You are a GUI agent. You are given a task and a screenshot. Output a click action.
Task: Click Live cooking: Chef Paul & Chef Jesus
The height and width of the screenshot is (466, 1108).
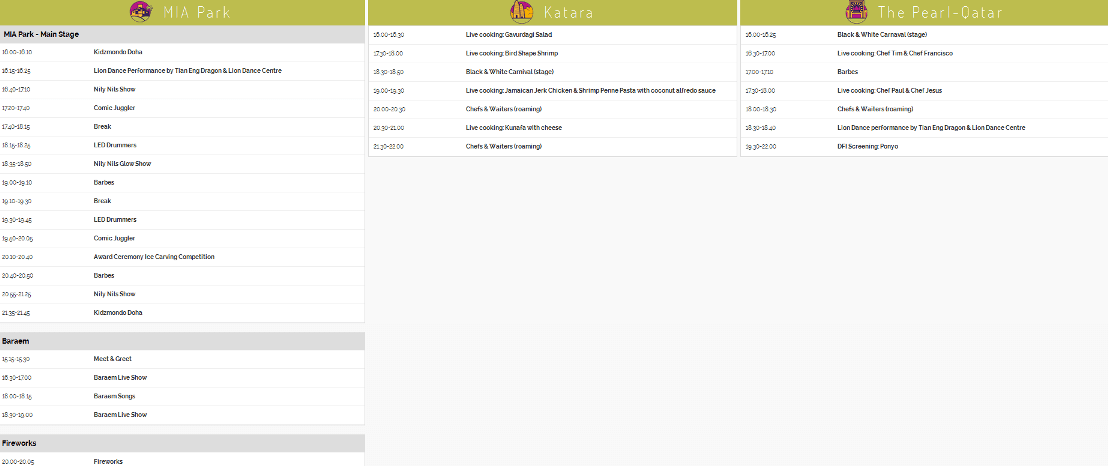coord(889,90)
